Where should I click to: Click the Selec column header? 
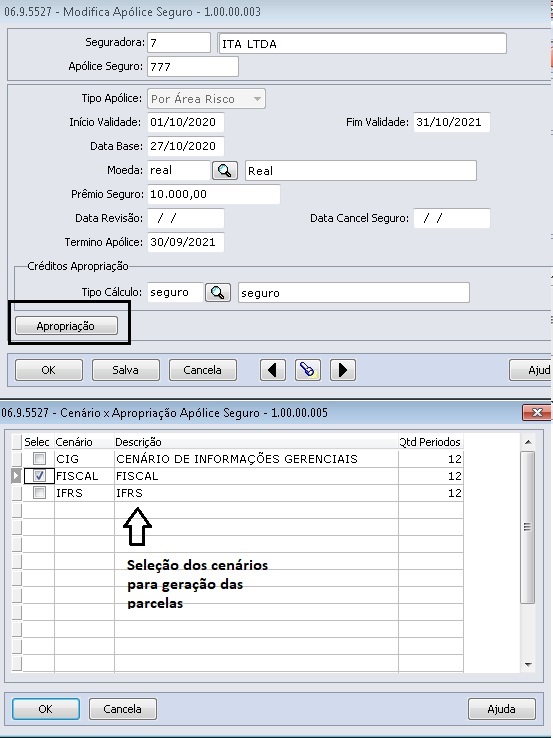click(x=37, y=442)
